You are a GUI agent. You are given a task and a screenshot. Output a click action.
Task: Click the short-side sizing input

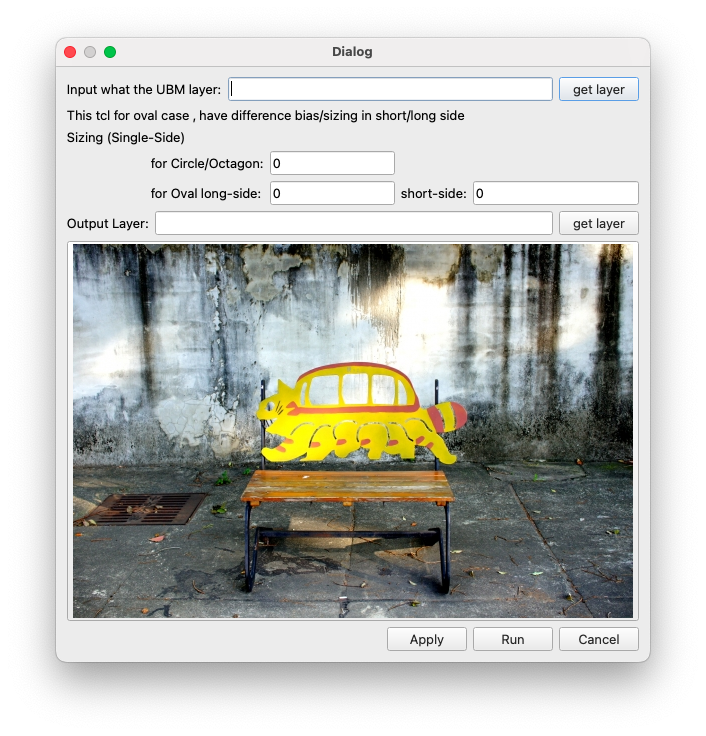(555, 193)
